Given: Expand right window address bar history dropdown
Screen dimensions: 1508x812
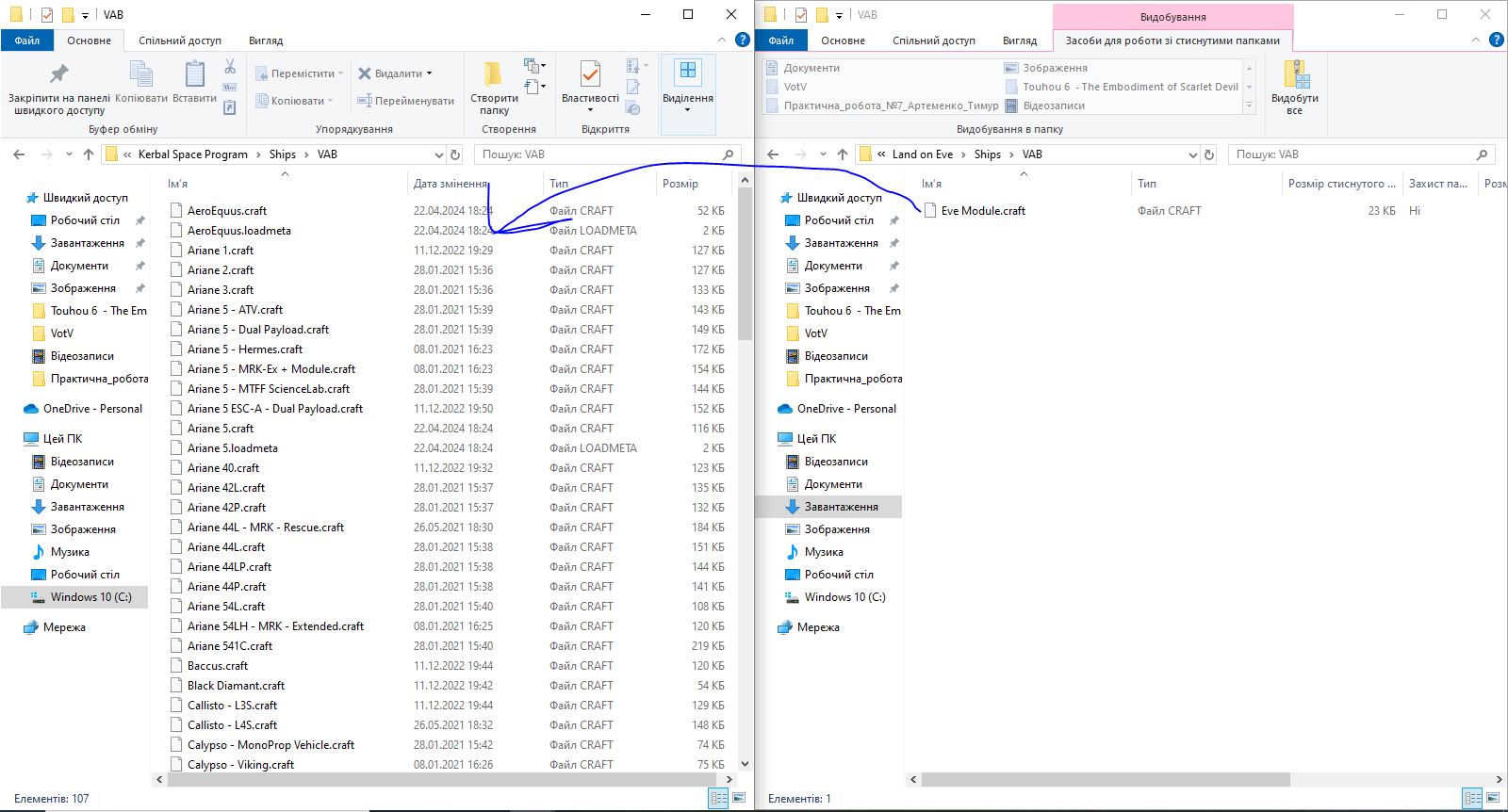Looking at the screenshot, I should pos(1192,154).
